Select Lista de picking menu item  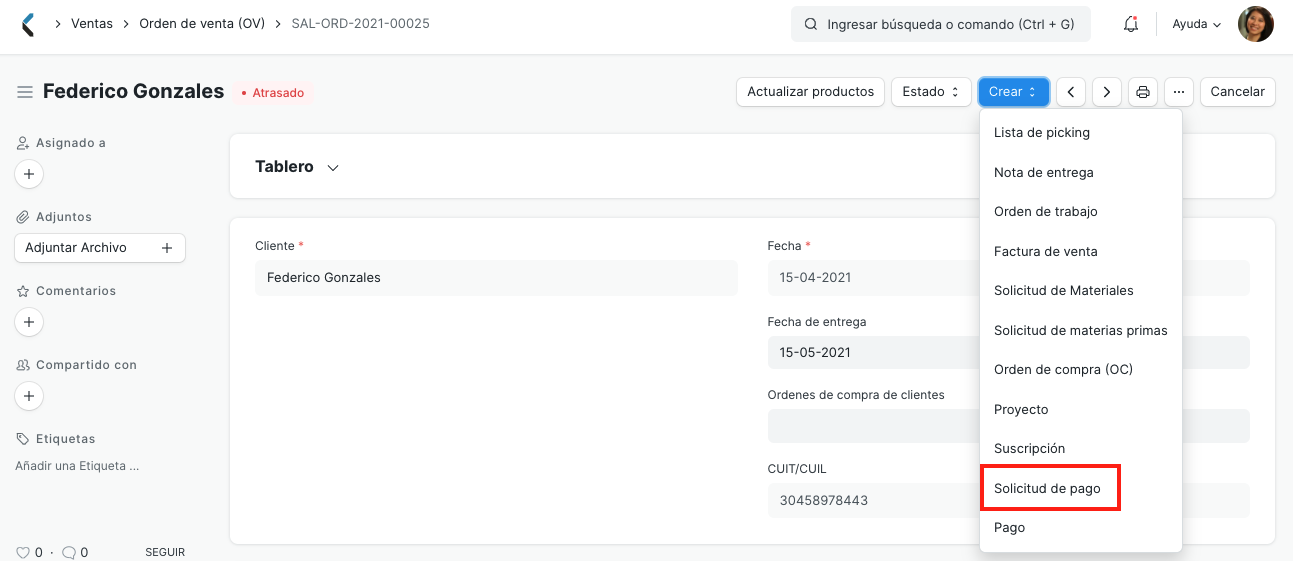pos(1081,133)
